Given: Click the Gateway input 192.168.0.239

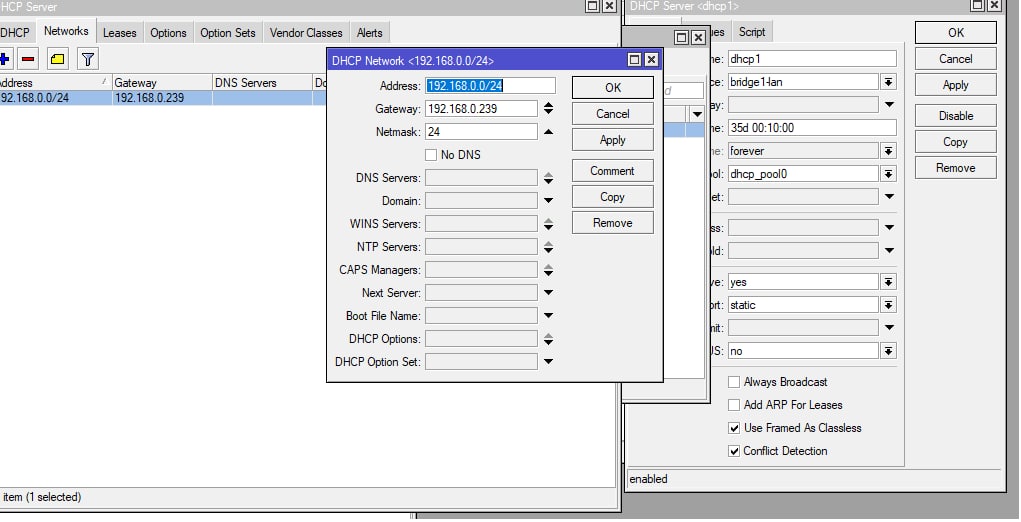Looking at the screenshot, I should (x=481, y=109).
